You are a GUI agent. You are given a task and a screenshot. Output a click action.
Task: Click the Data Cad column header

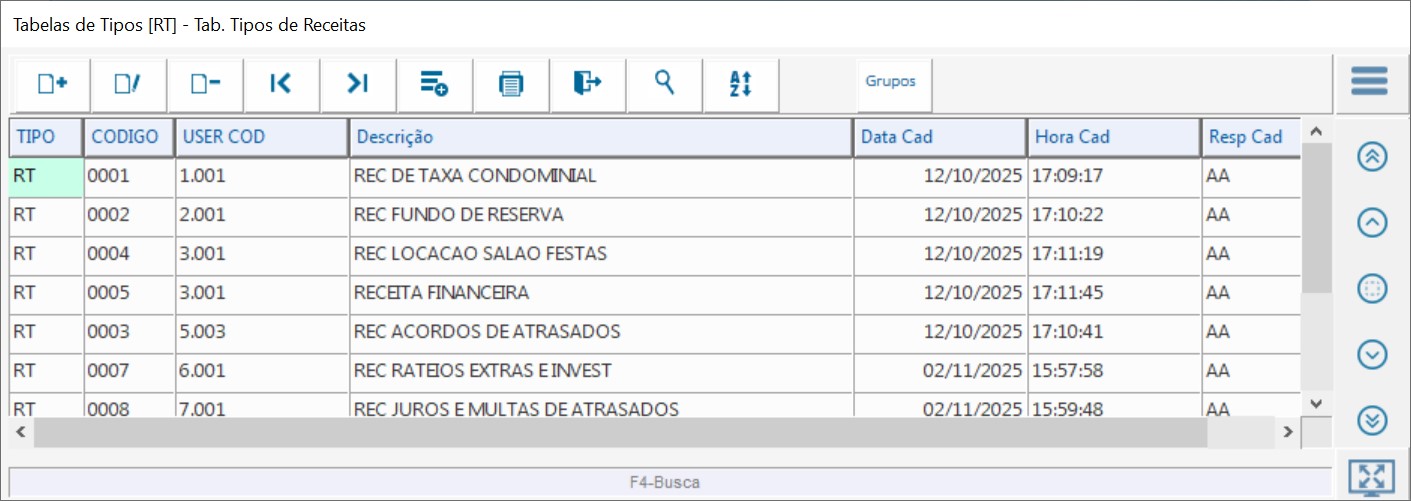click(939, 137)
